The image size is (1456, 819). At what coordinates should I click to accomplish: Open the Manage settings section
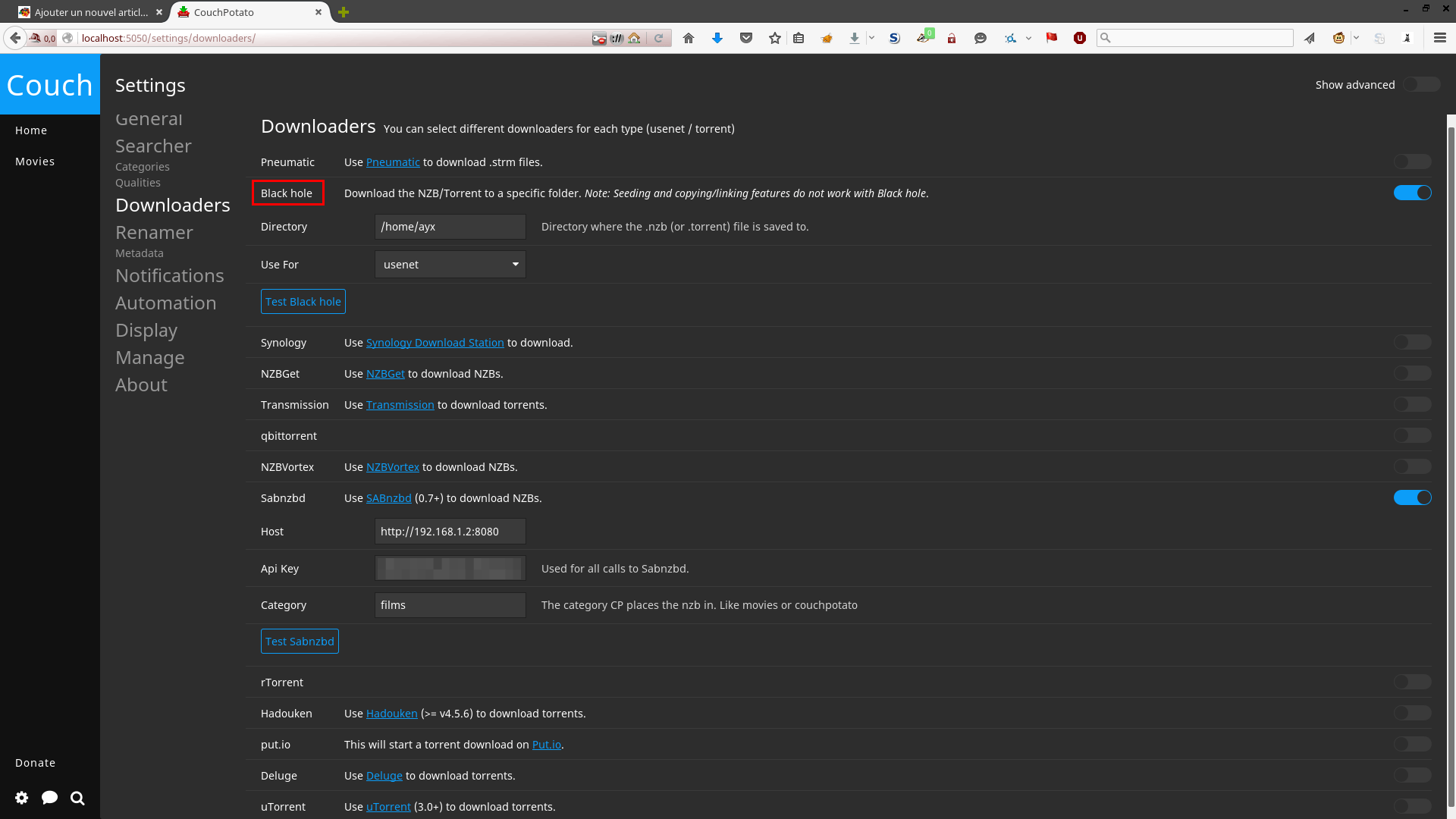pos(150,357)
